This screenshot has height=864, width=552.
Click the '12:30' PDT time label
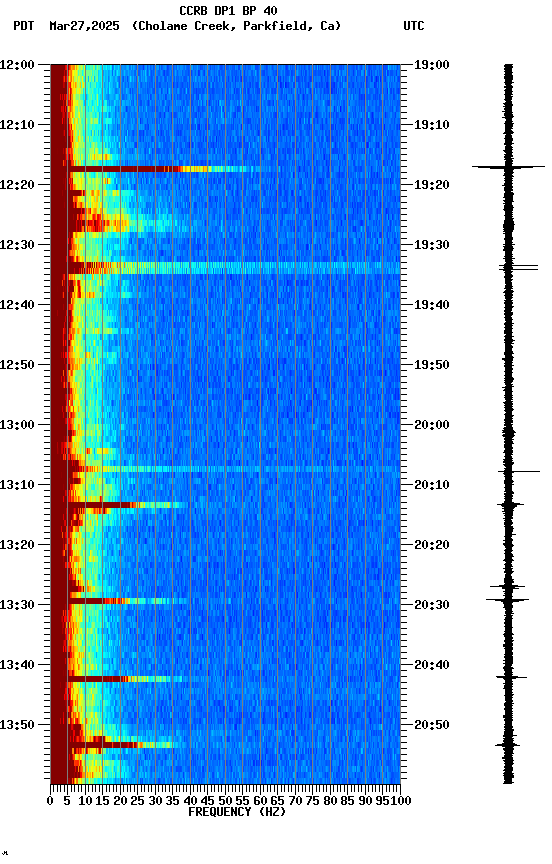click(x=17, y=245)
